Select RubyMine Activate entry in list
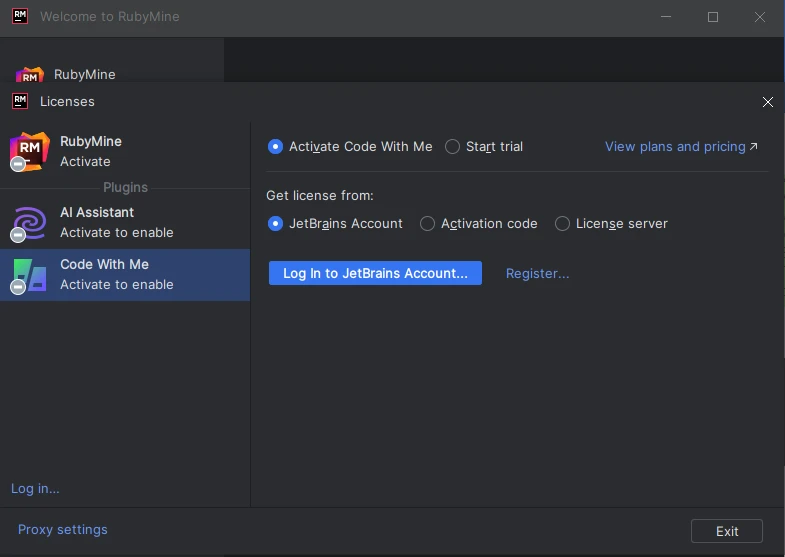The height and width of the screenshot is (557, 785). click(125, 151)
